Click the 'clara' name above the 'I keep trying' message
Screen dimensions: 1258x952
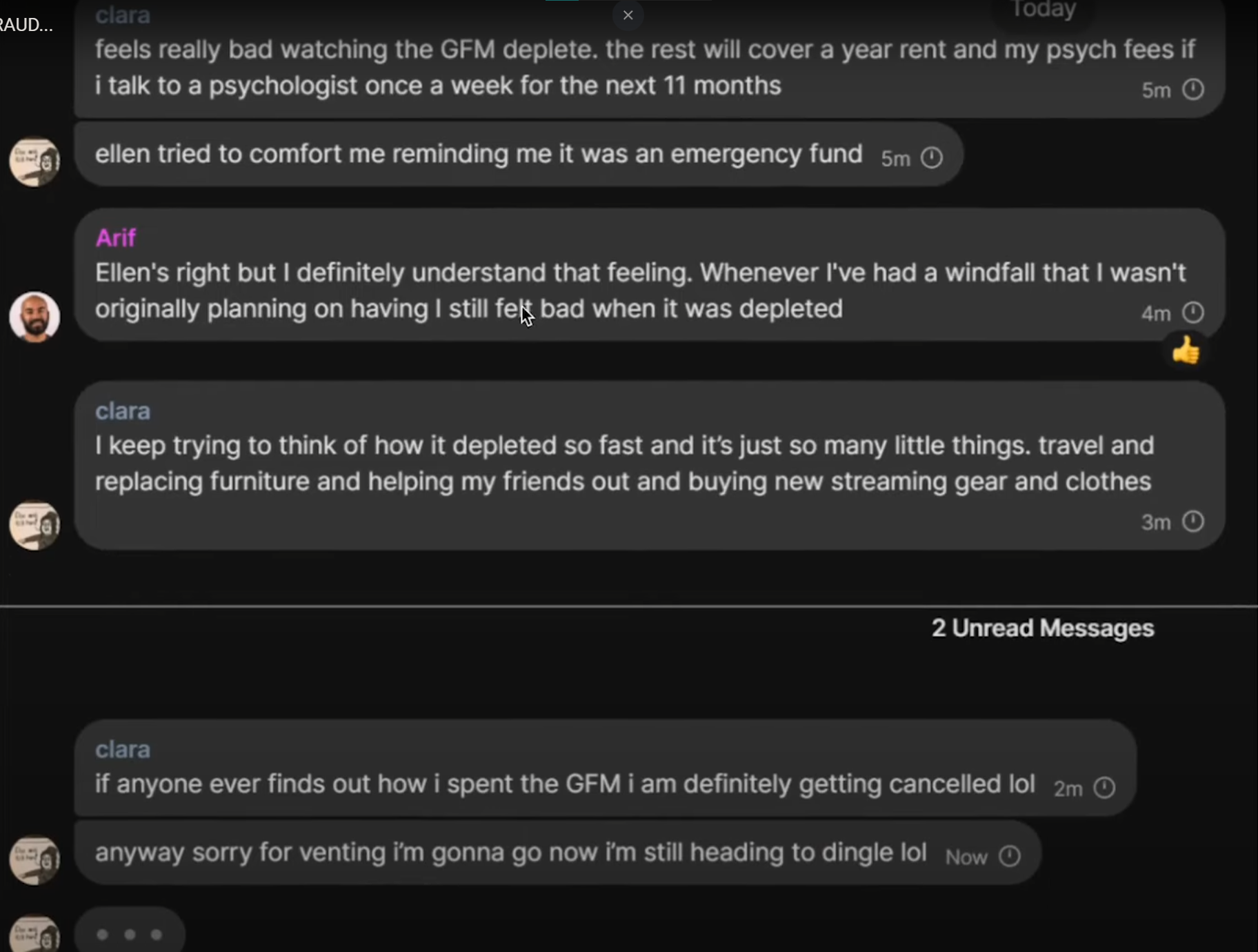[123, 411]
